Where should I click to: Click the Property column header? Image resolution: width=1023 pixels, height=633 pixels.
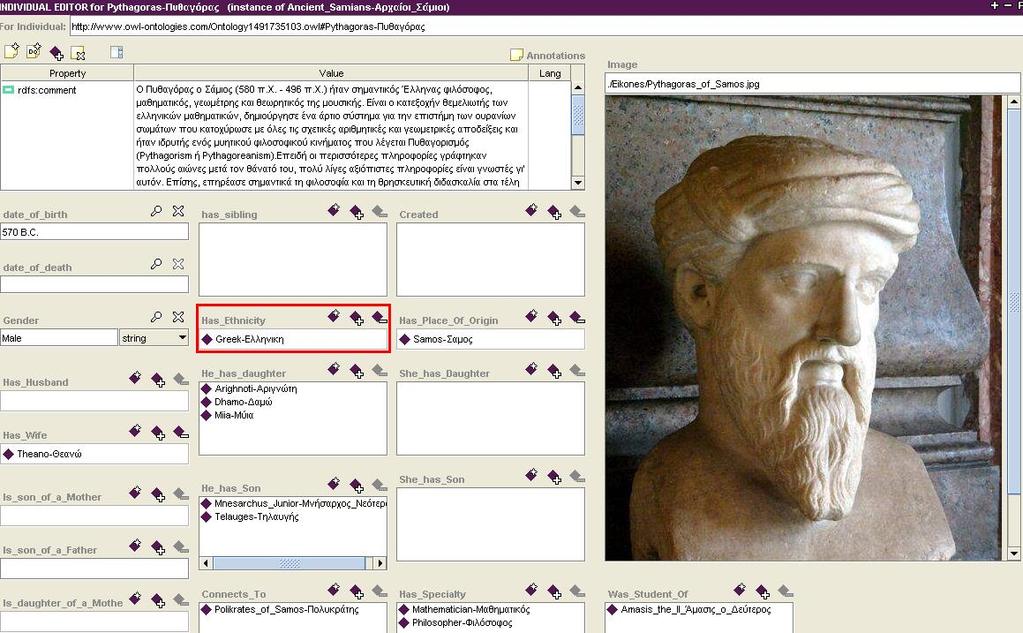(x=67, y=73)
